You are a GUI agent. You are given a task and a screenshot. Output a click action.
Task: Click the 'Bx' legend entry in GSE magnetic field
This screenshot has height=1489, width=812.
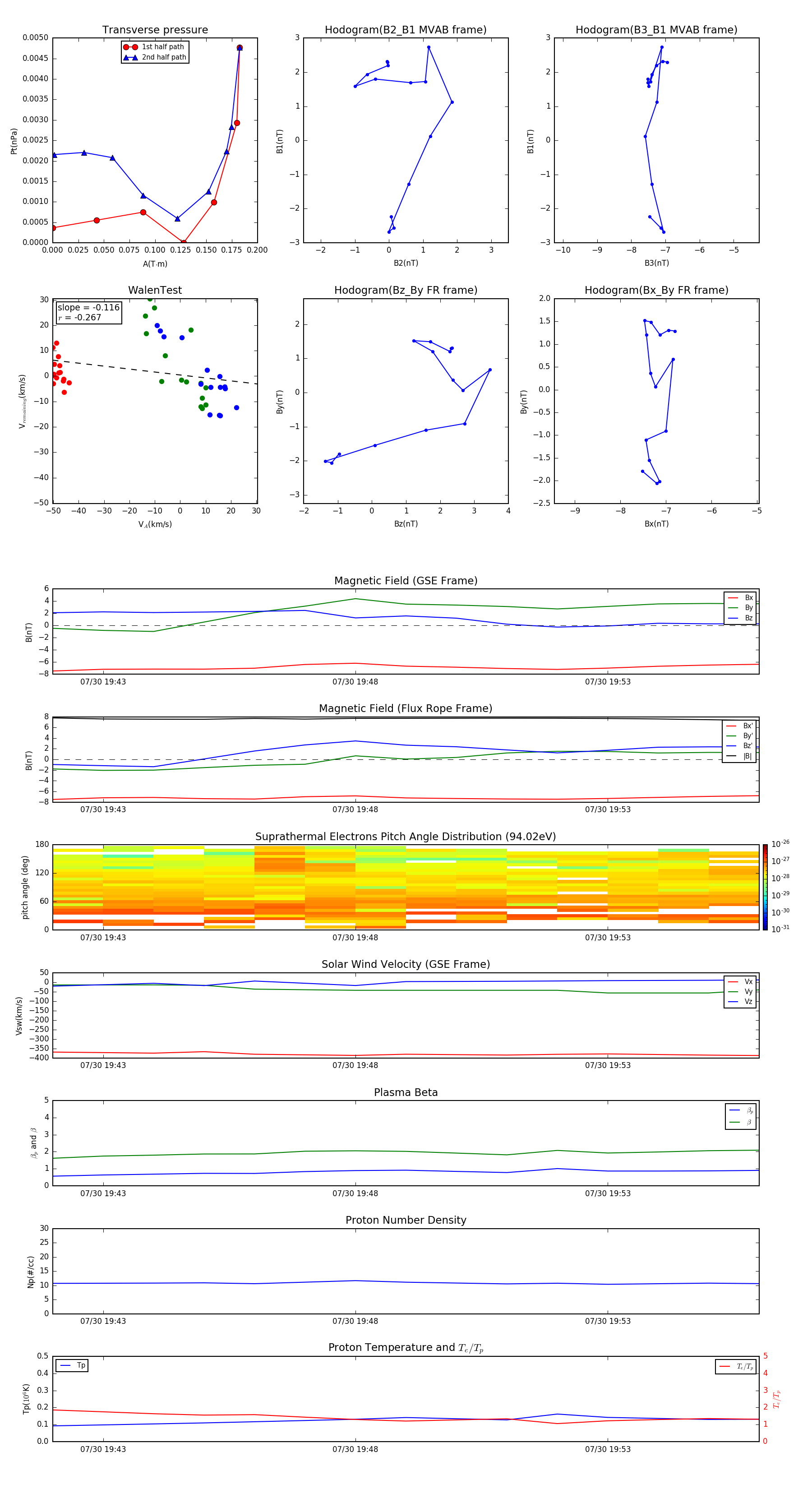pyautogui.click(x=740, y=598)
